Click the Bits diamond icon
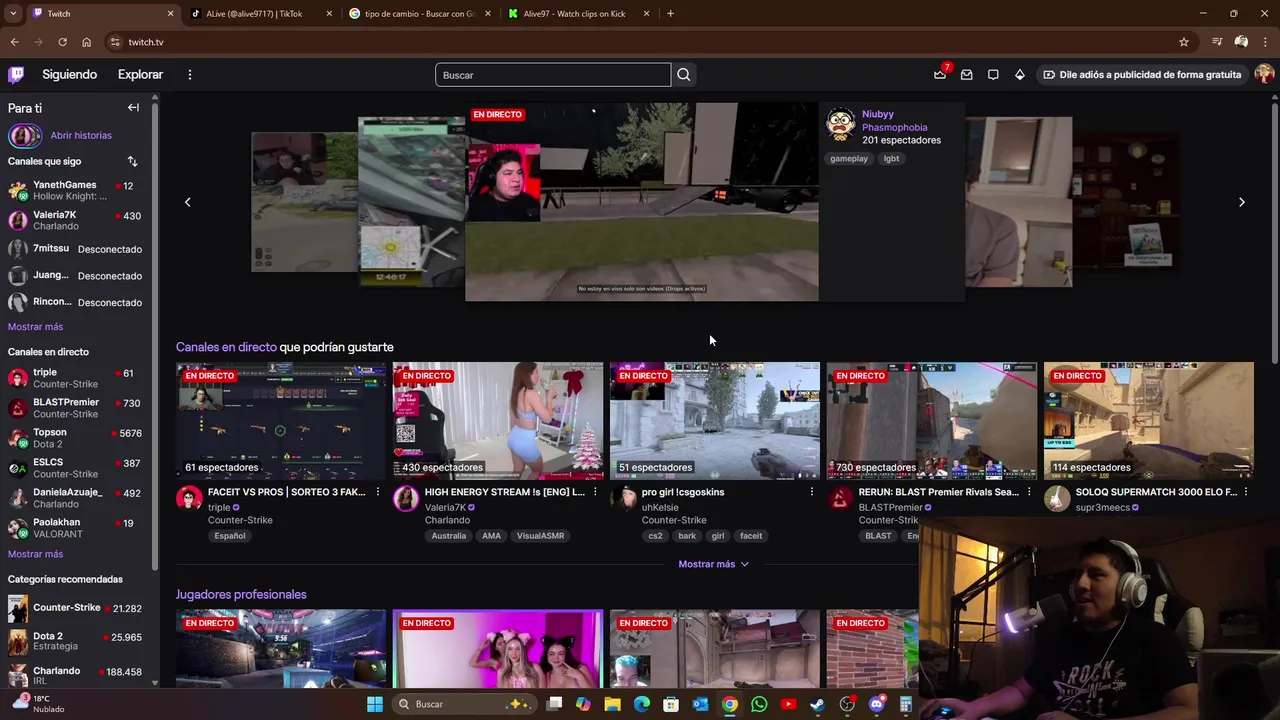This screenshot has width=1280, height=720. point(1019,74)
